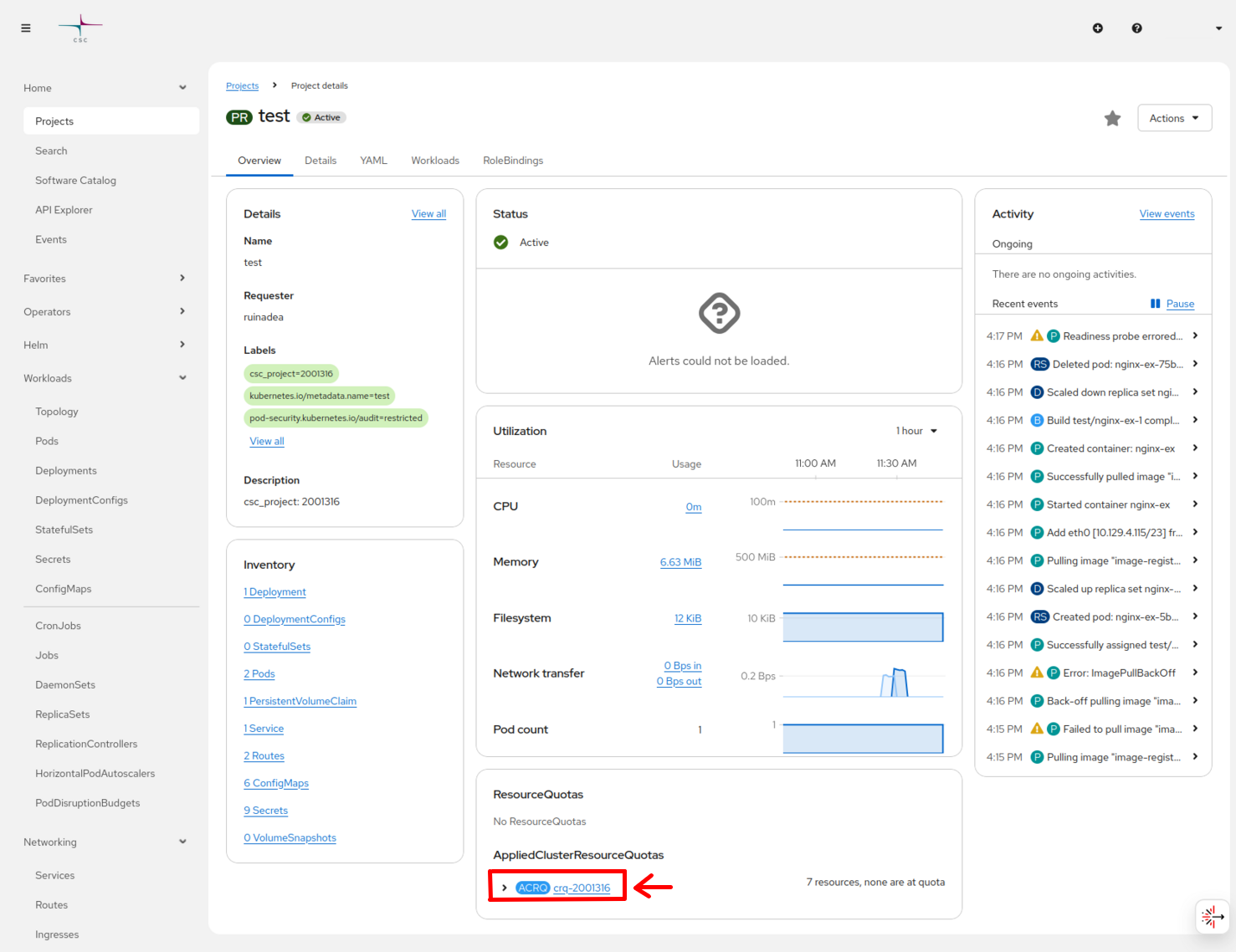
Task: Open the 2 Pods inventory link
Action: [259, 674]
